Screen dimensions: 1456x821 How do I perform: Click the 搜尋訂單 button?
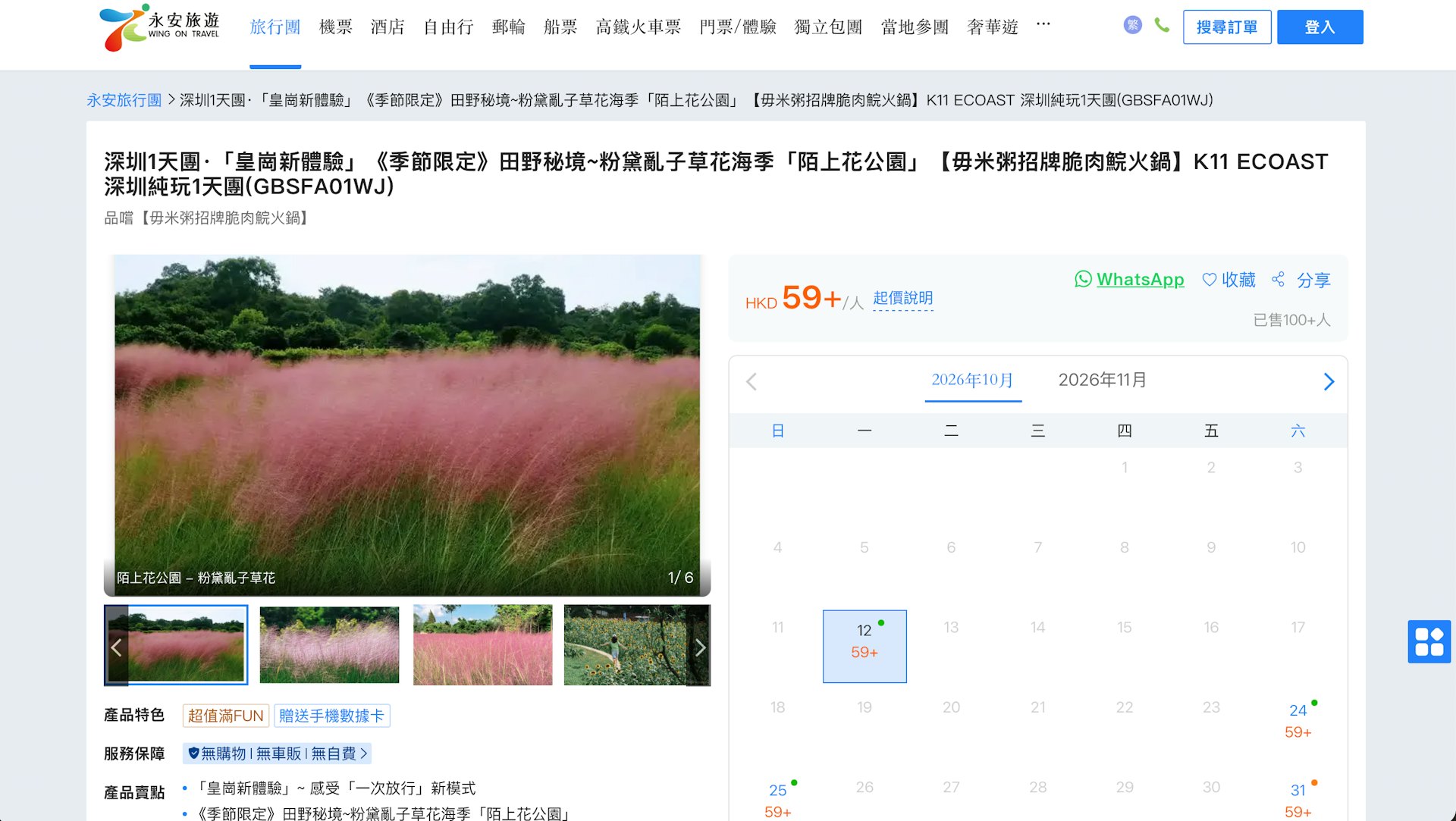[1227, 27]
